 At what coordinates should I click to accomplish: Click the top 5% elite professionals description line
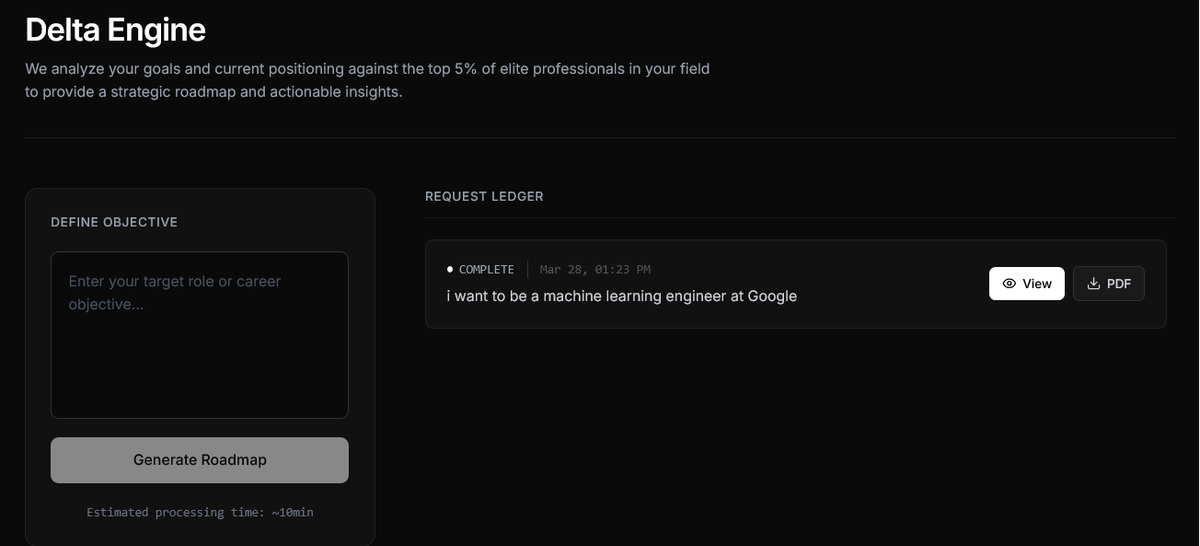pyautogui.click(x=367, y=69)
